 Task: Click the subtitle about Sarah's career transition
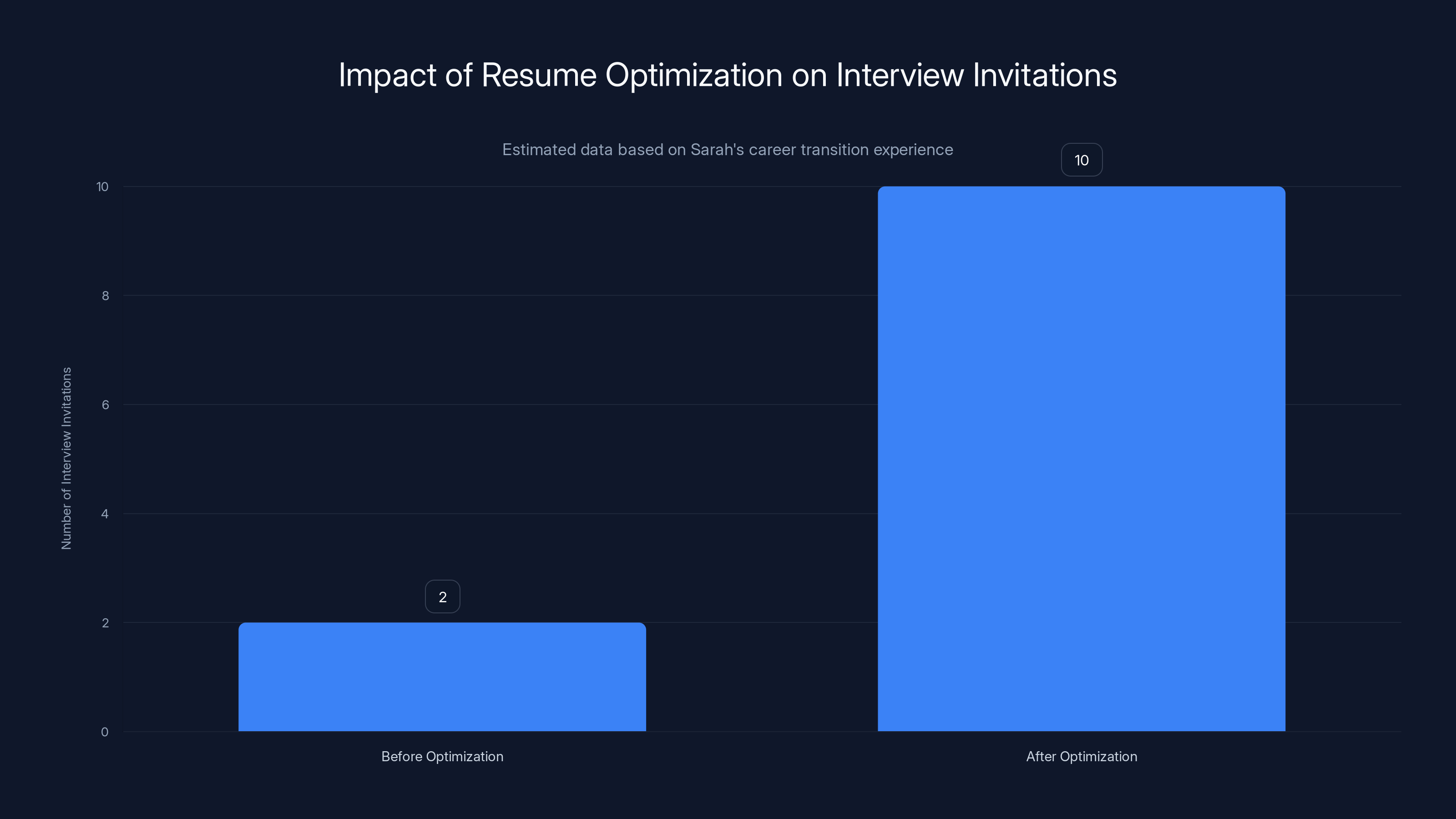coord(728,150)
